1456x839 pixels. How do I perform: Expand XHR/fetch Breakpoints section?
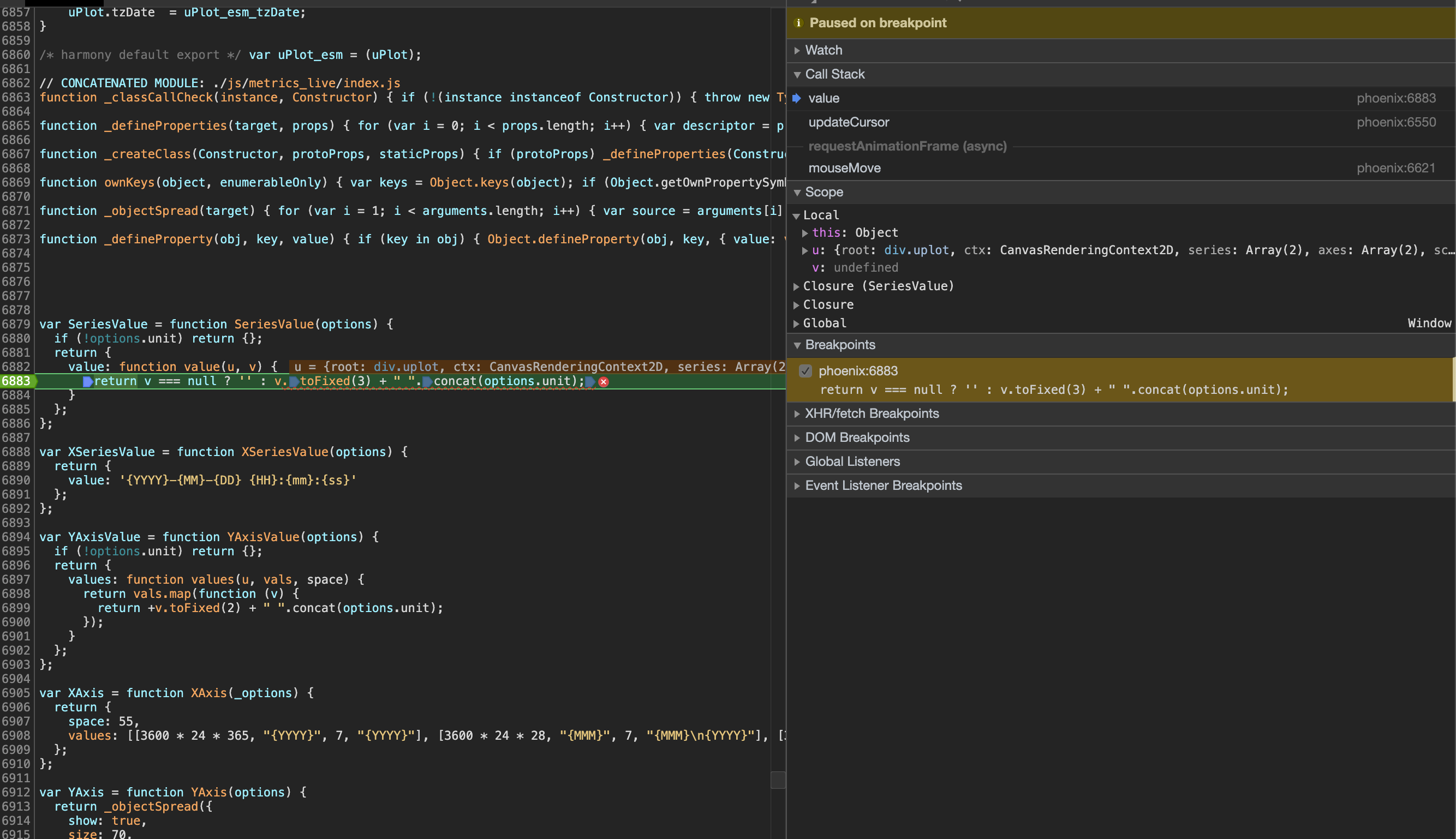797,413
